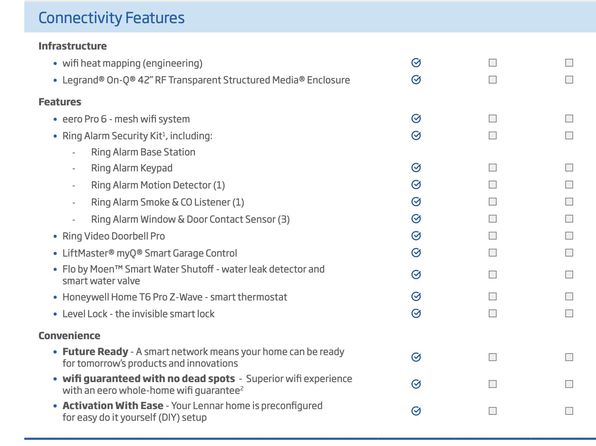This screenshot has height=446, width=596.
Task: Click the checkmark icon beside eero Pro 6
Action: [416, 118]
